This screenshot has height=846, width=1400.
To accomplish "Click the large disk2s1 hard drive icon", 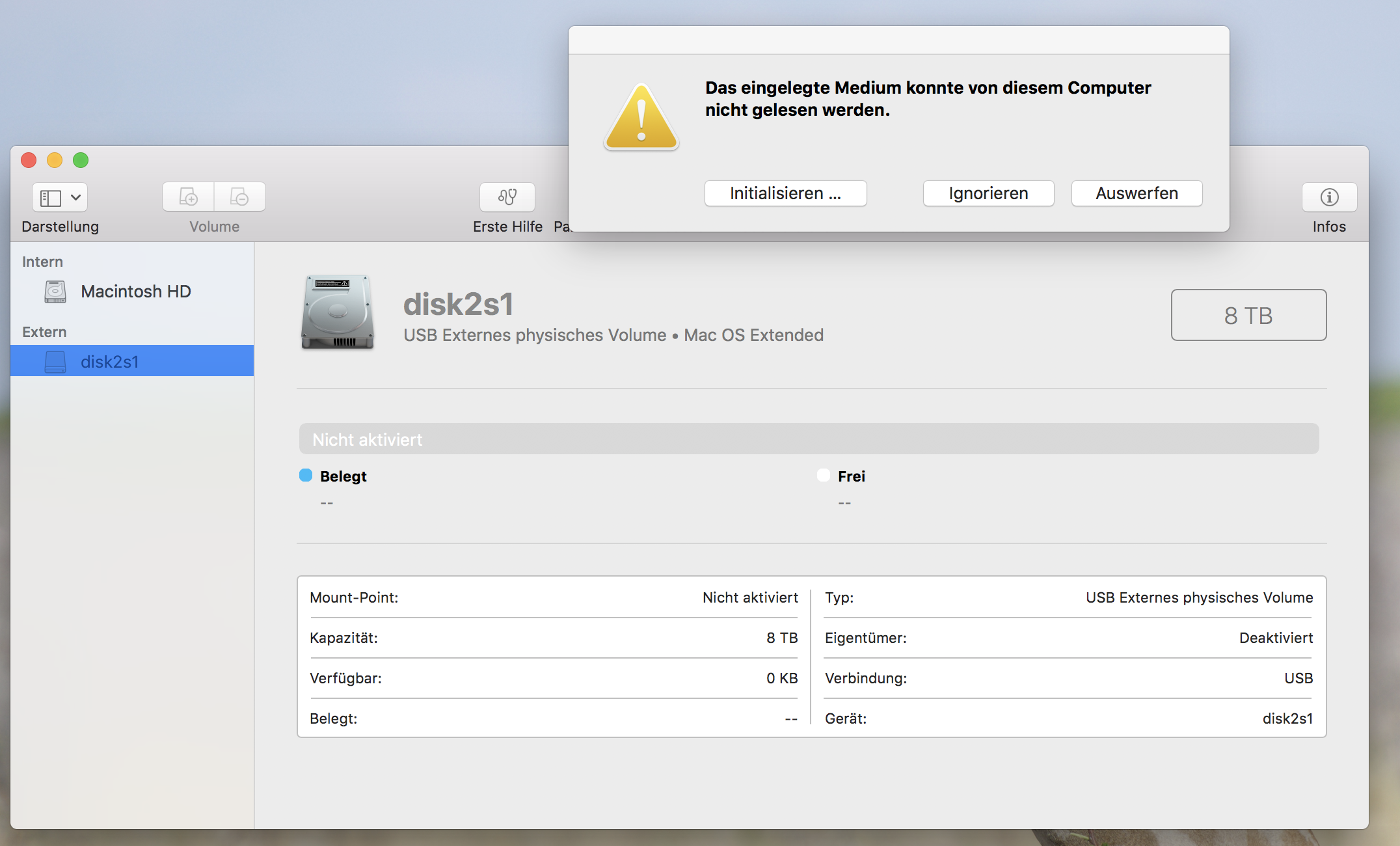I will (337, 312).
